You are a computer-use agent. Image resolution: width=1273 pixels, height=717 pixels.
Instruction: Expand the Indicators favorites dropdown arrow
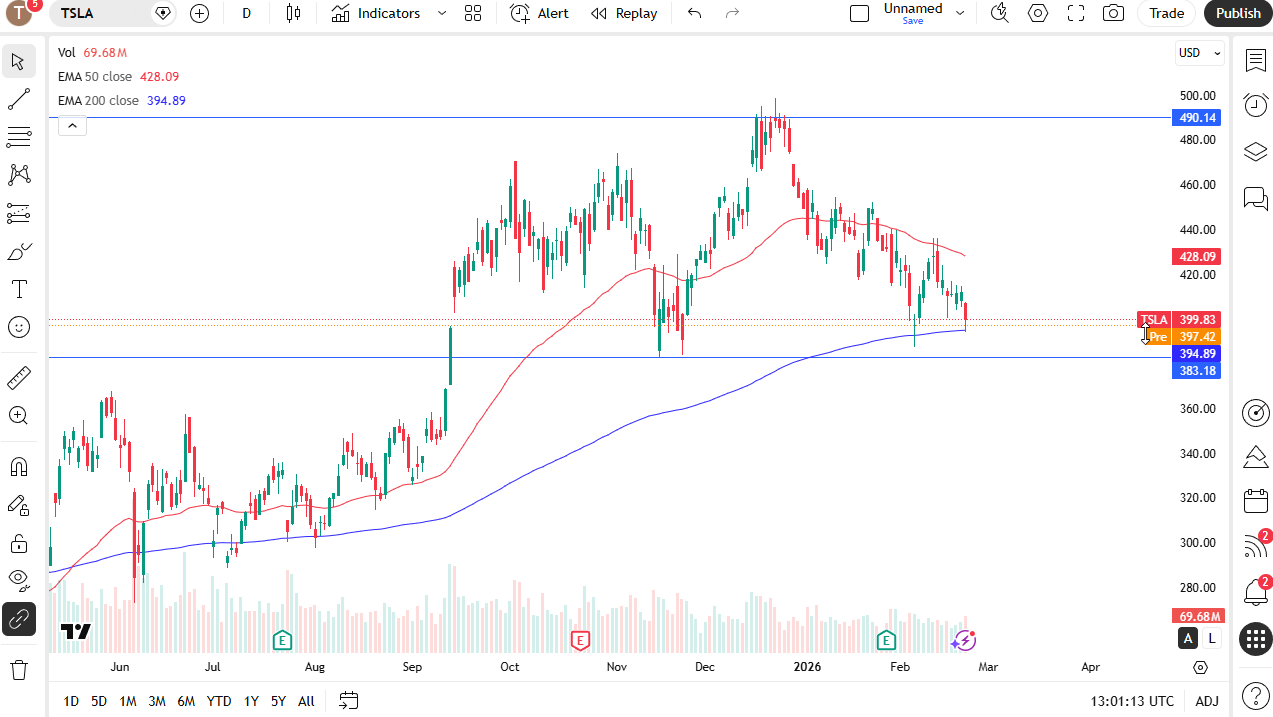442,13
